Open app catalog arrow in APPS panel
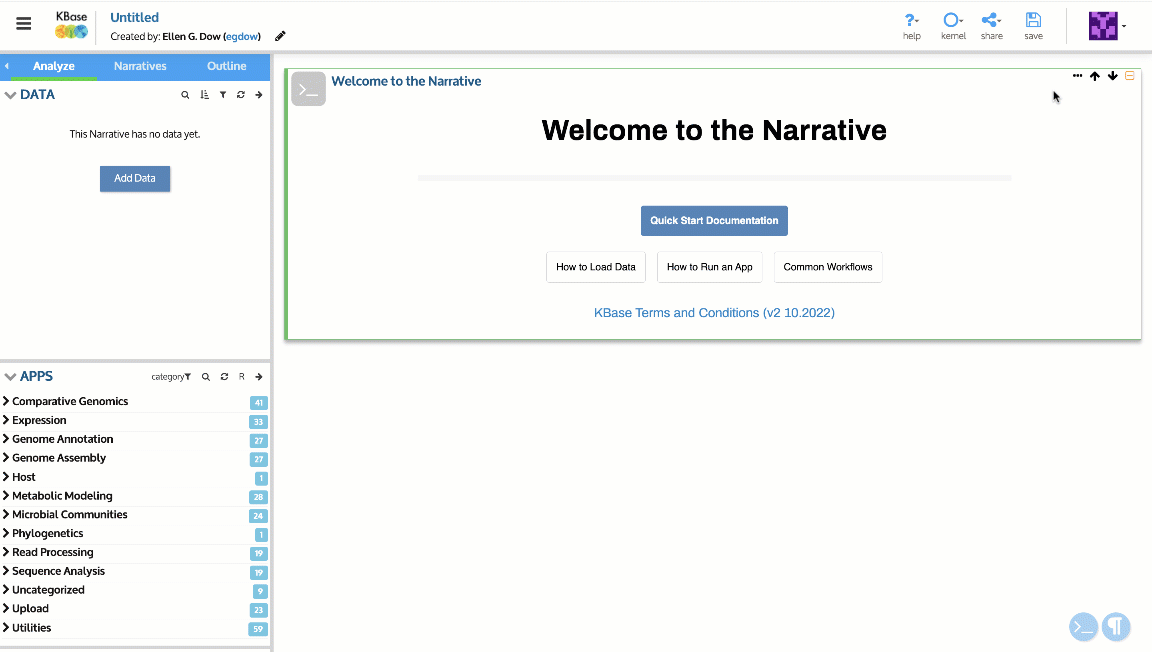1152x652 pixels. [259, 377]
